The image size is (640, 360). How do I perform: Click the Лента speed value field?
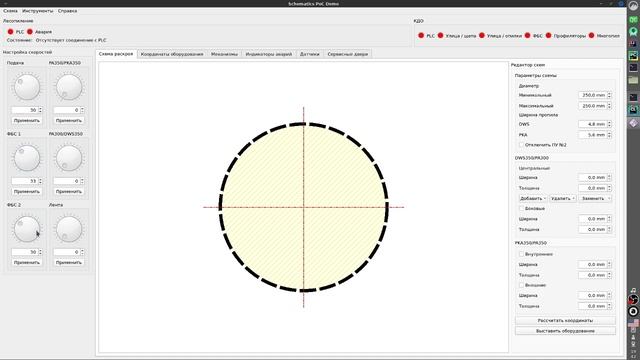click(69, 252)
